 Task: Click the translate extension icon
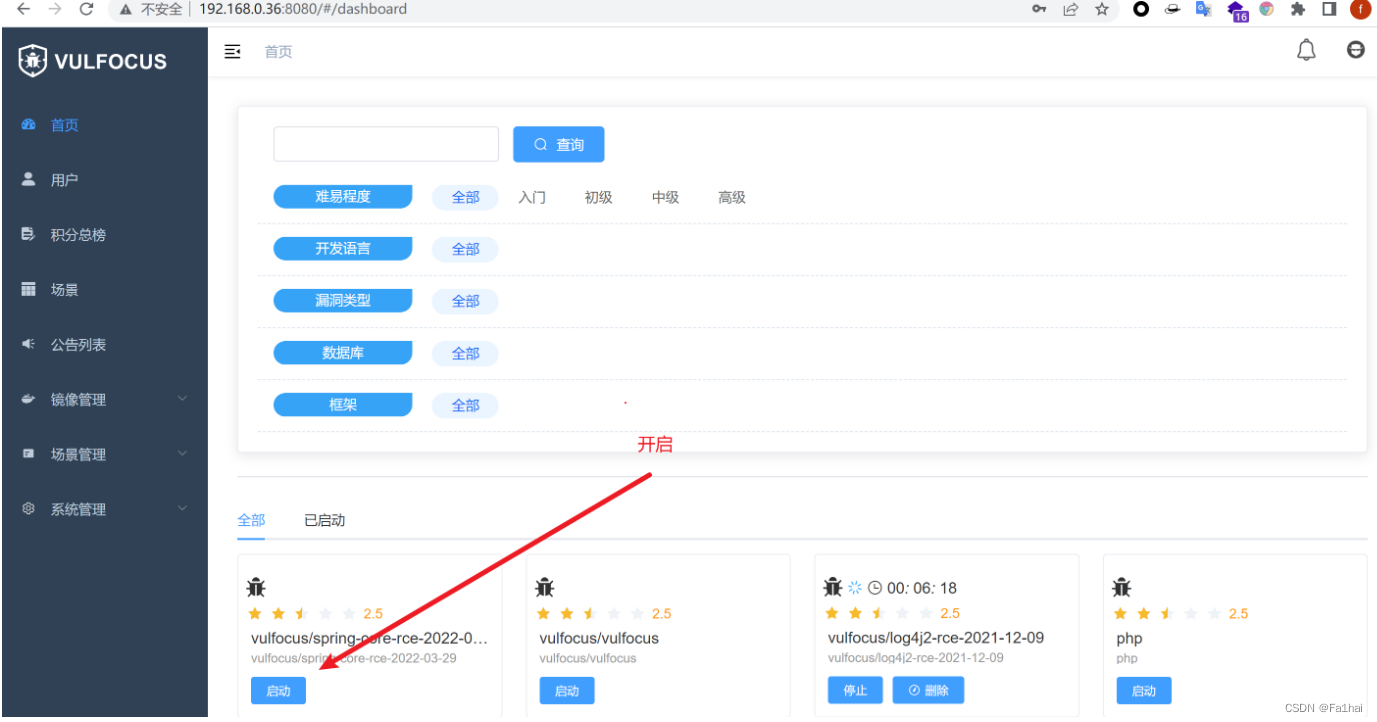[1204, 9]
